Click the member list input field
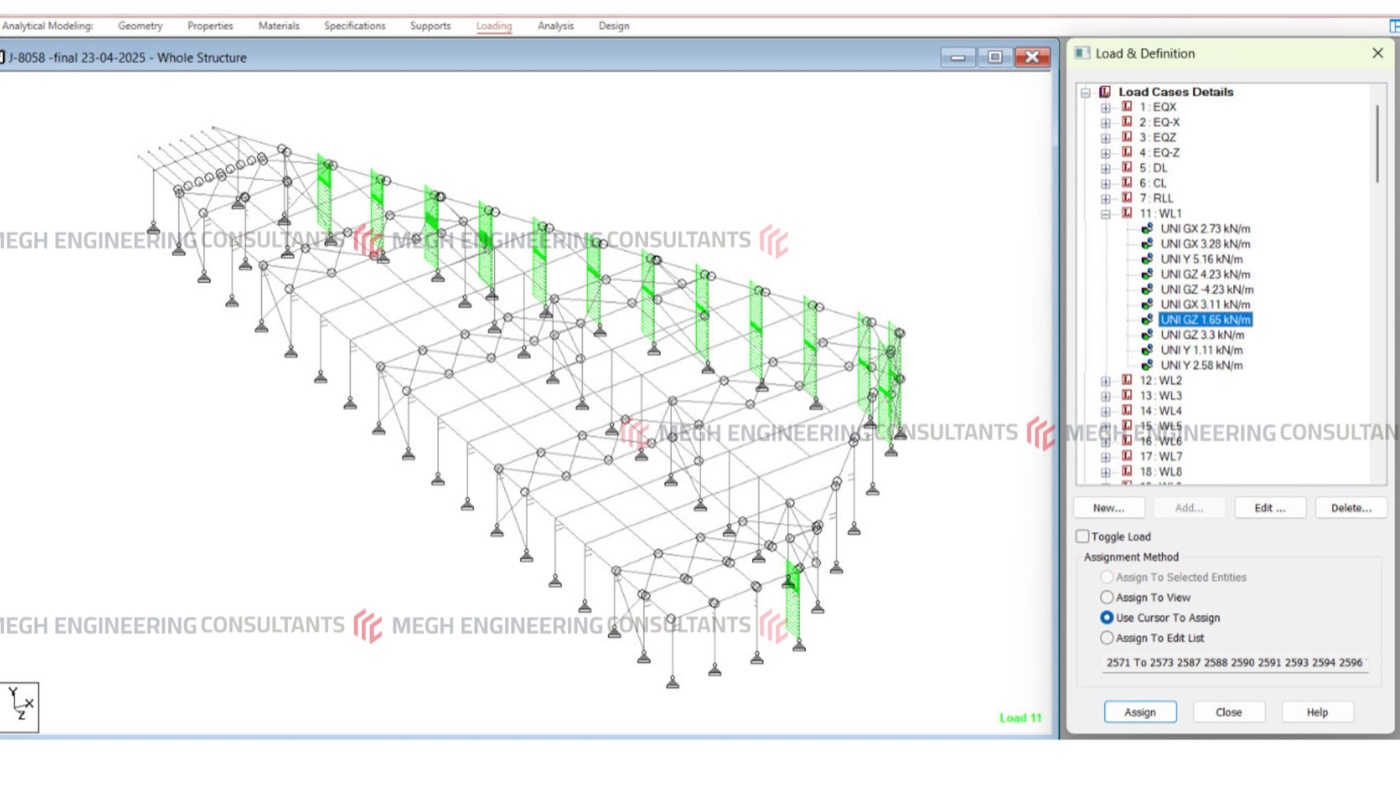Viewport: 1400px width, 787px height. (1235, 662)
